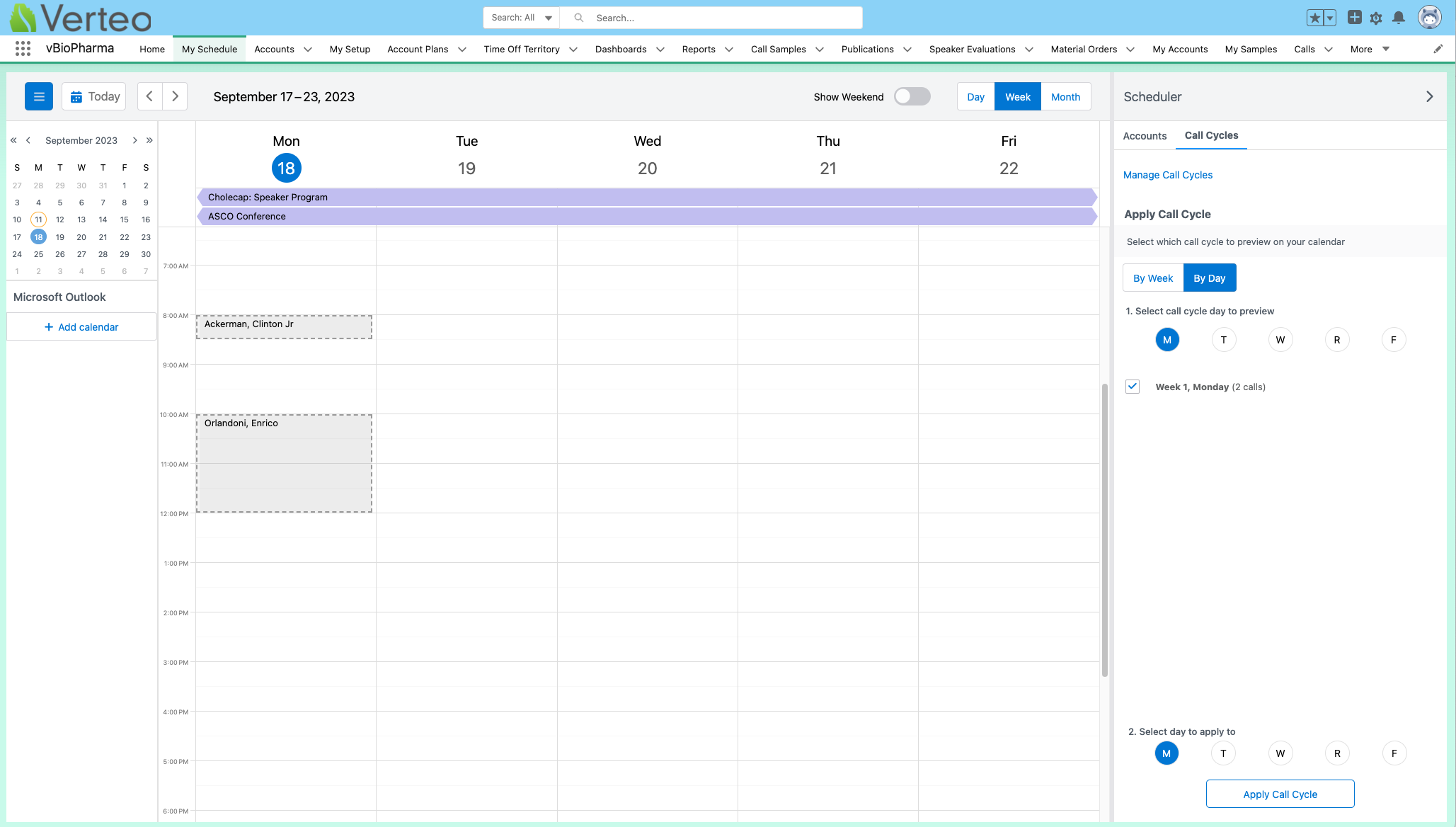1456x827 pixels.
Task: Select T under call cycle day preview
Action: (1223, 340)
